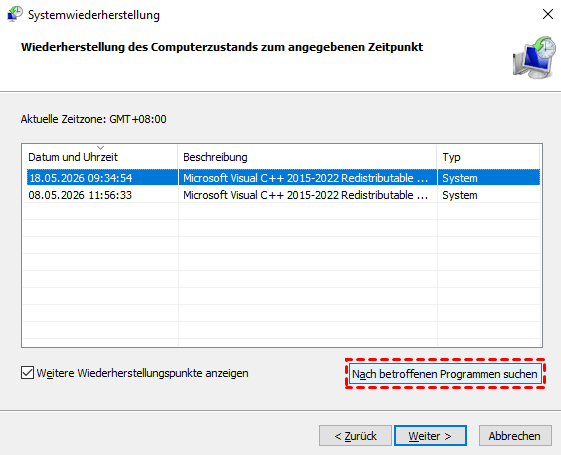The width and height of the screenshot is (561, 455).
Task: Click Nach betroffenen Programmen suchen button
Action: click(x=445, y=374)
